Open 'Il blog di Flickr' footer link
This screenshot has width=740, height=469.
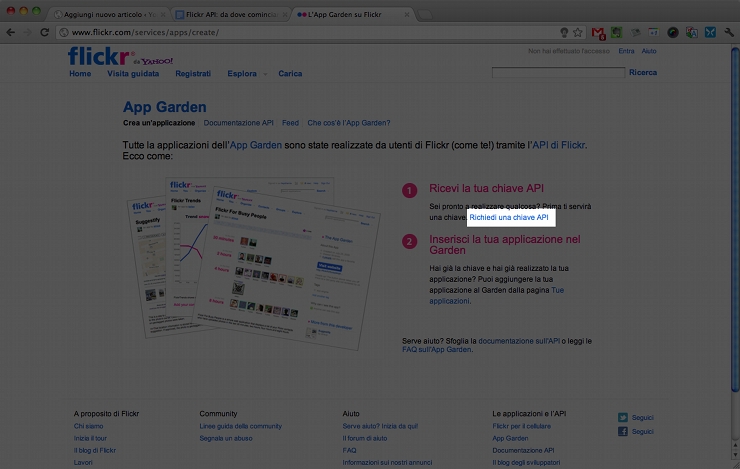coord(95,451)
